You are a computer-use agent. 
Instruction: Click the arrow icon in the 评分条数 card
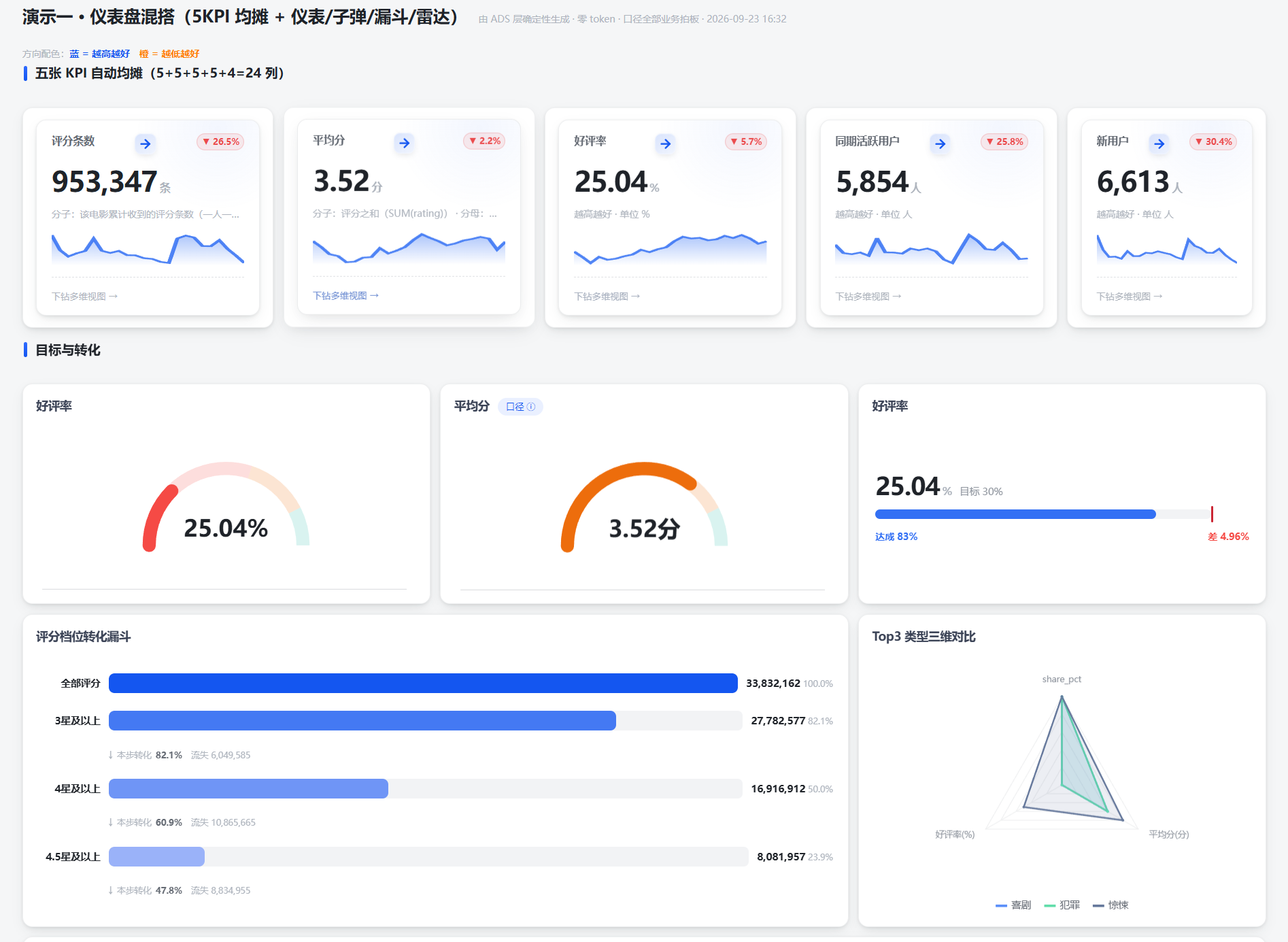[145, 144]
